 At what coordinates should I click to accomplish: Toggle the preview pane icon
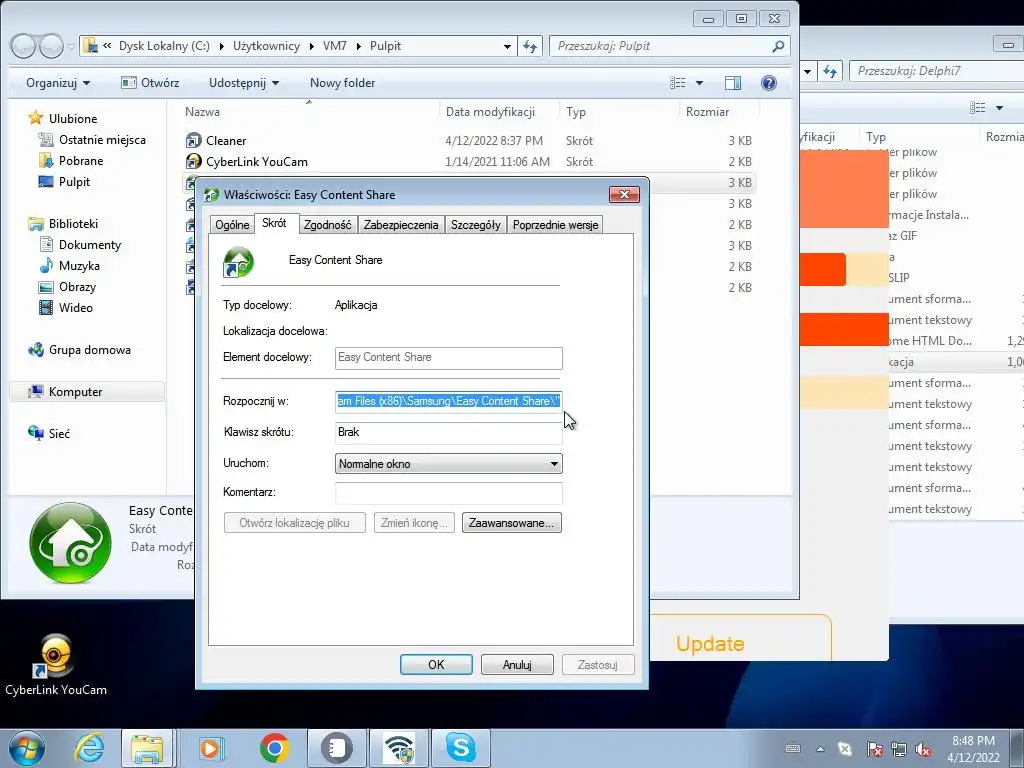tap(733, 83)
